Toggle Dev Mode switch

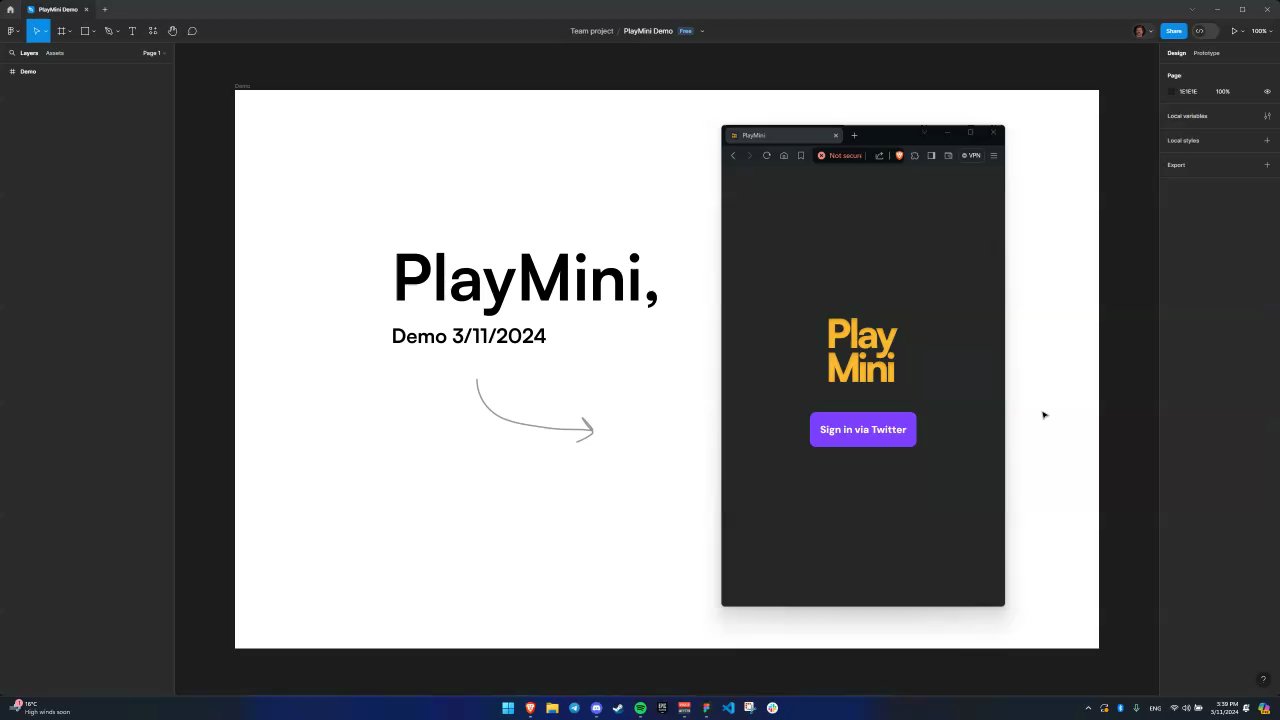(x=1205, y=31)
